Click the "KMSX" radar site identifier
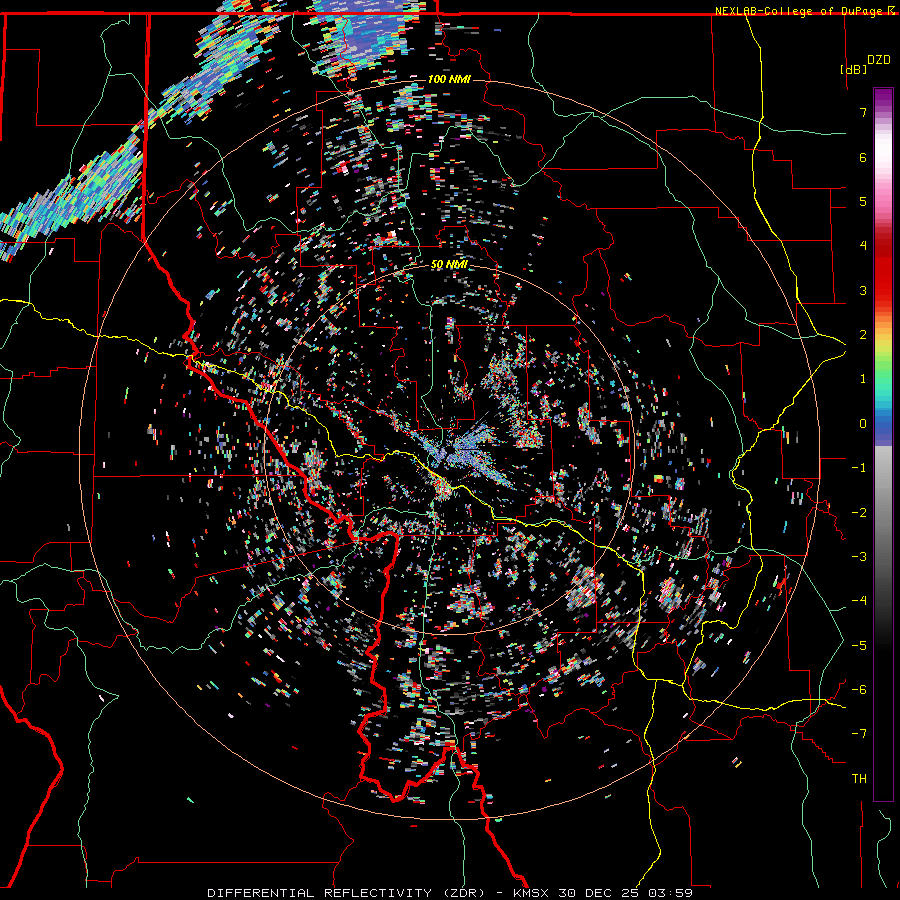The width and height of the screenshot is (900, 900). (x=532, y=893)
